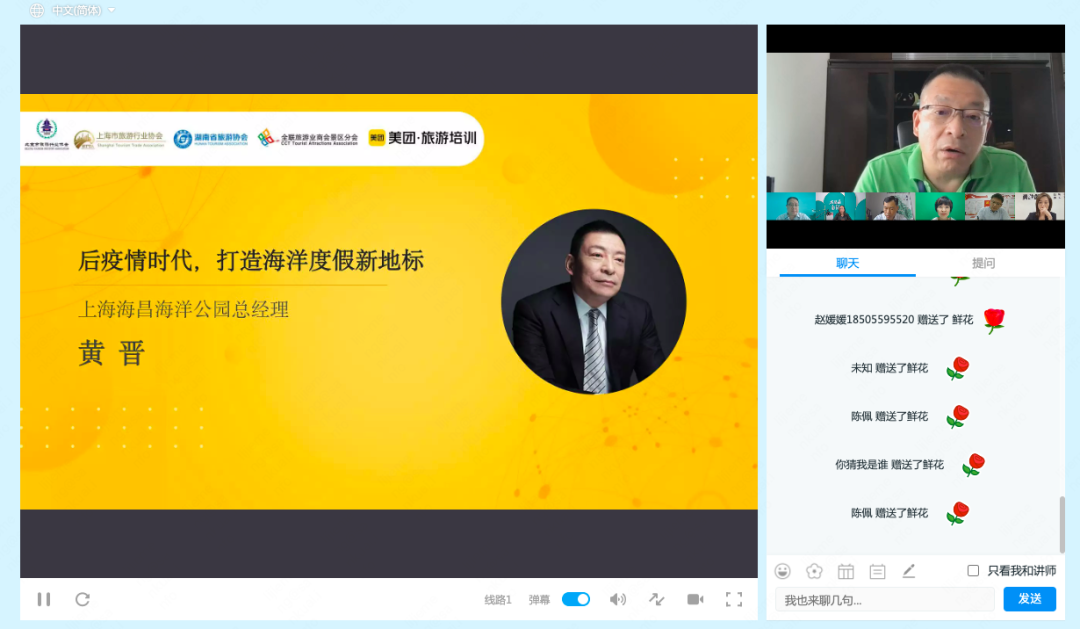
Task: Click the camera icon in player controls
Action: 695,599
